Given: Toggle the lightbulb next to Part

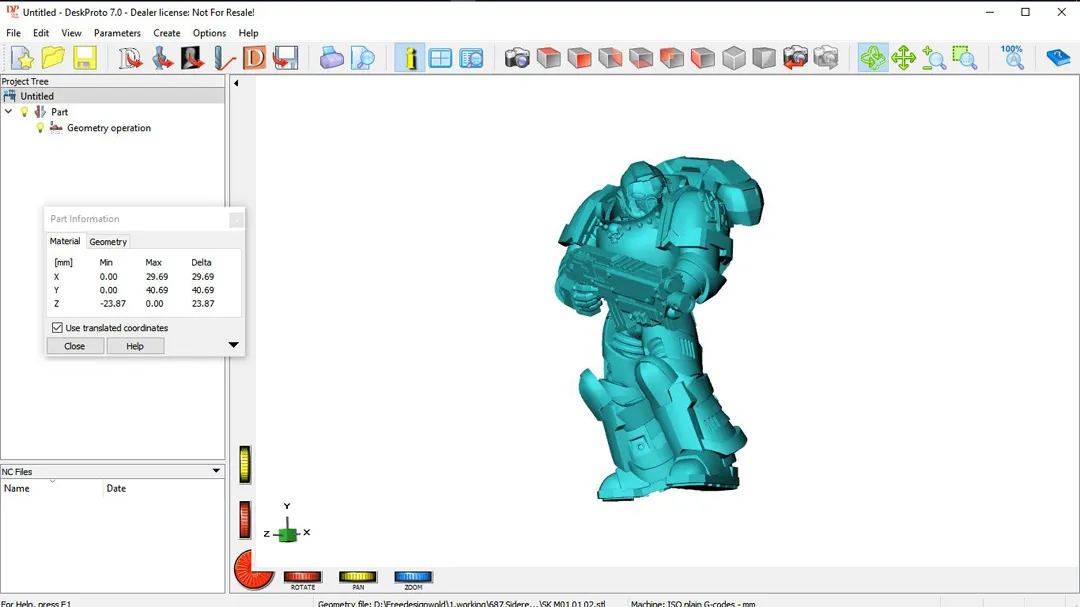Looking at the screenshot, I should coord(25,112).
